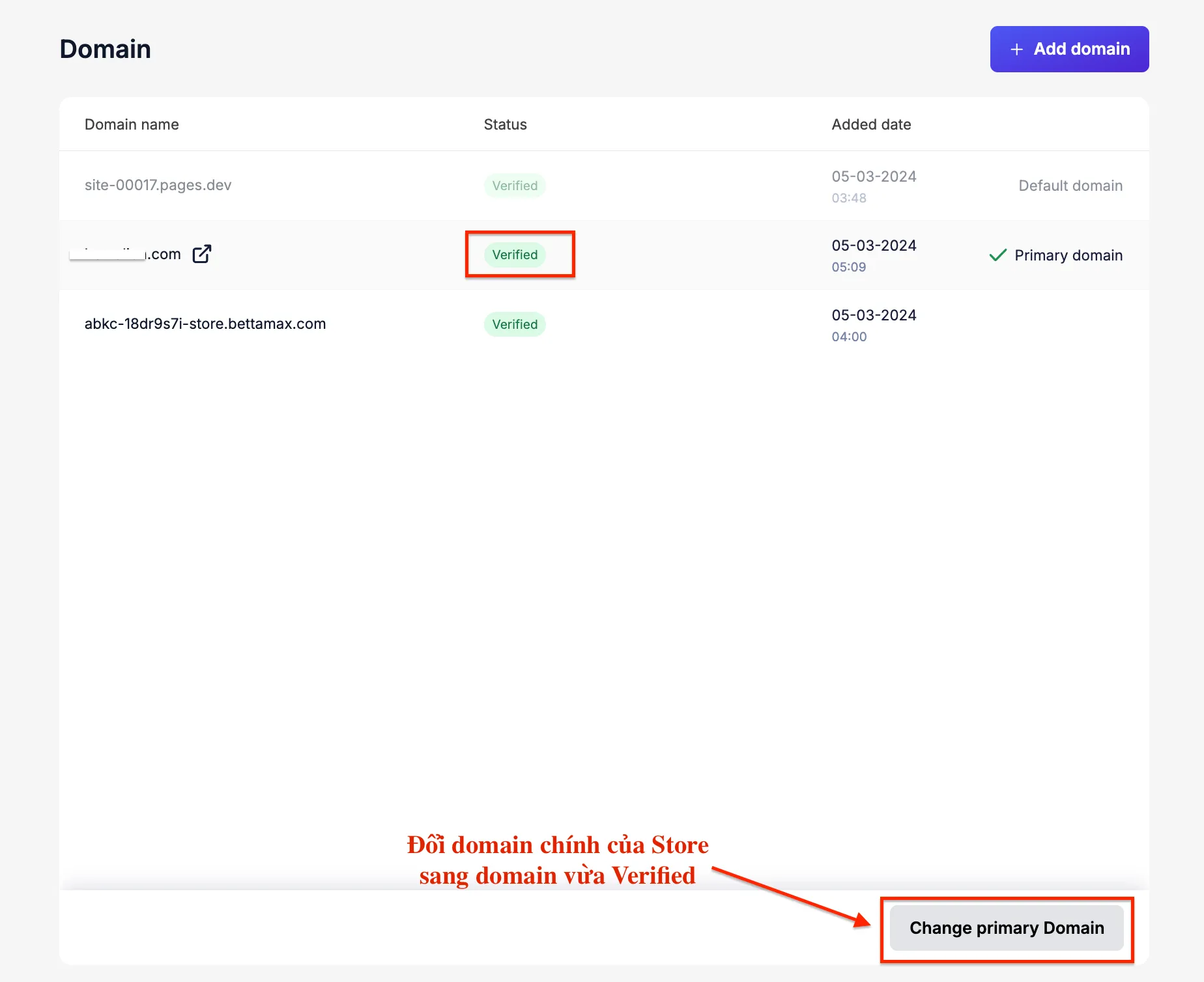Click the Verified badge for the bettamax.com domain
The height and width of the screenshot is (982, 1204).
pos(515,324)
